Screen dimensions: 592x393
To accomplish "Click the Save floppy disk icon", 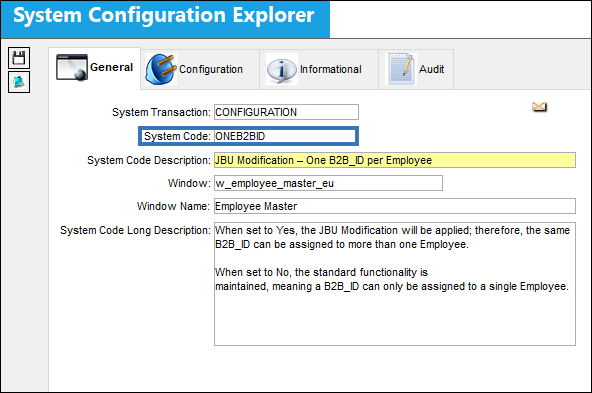I will (19, 58).
